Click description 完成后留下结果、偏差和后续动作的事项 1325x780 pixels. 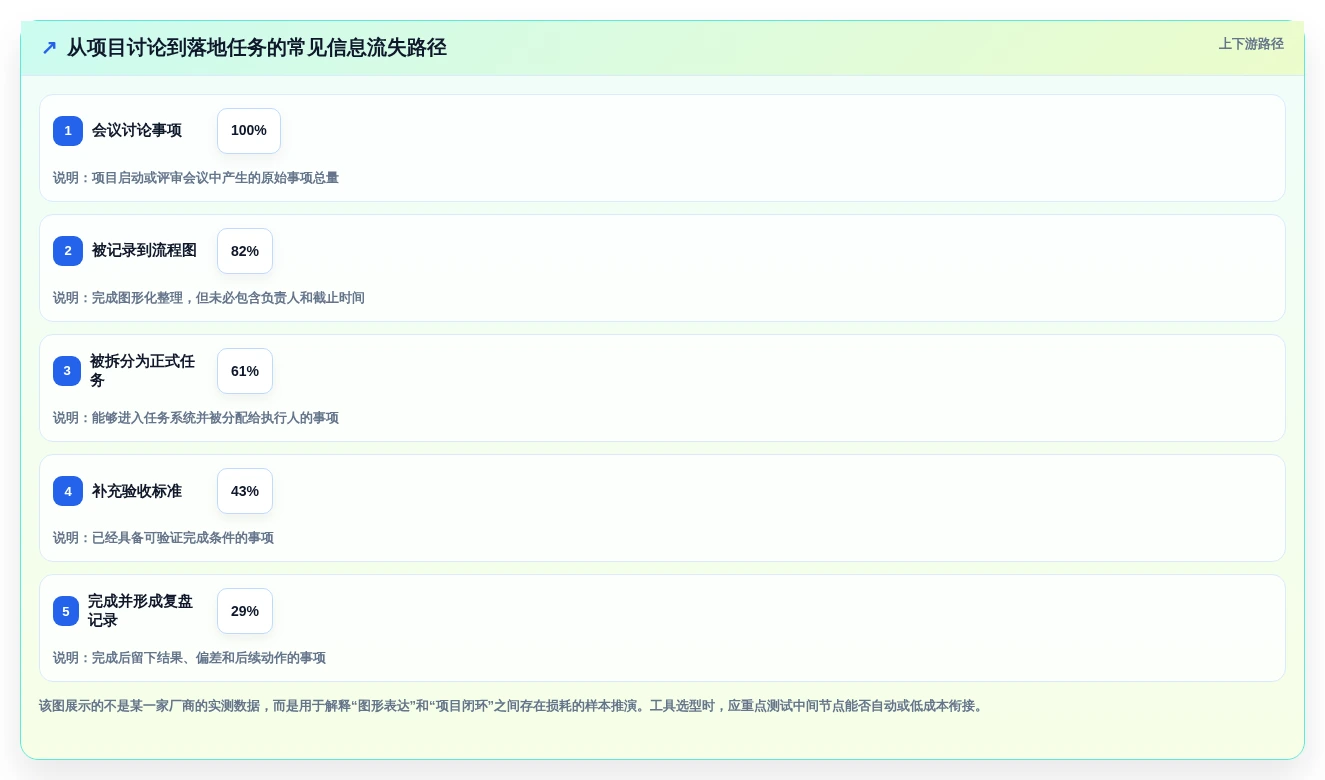coord(189,658)
